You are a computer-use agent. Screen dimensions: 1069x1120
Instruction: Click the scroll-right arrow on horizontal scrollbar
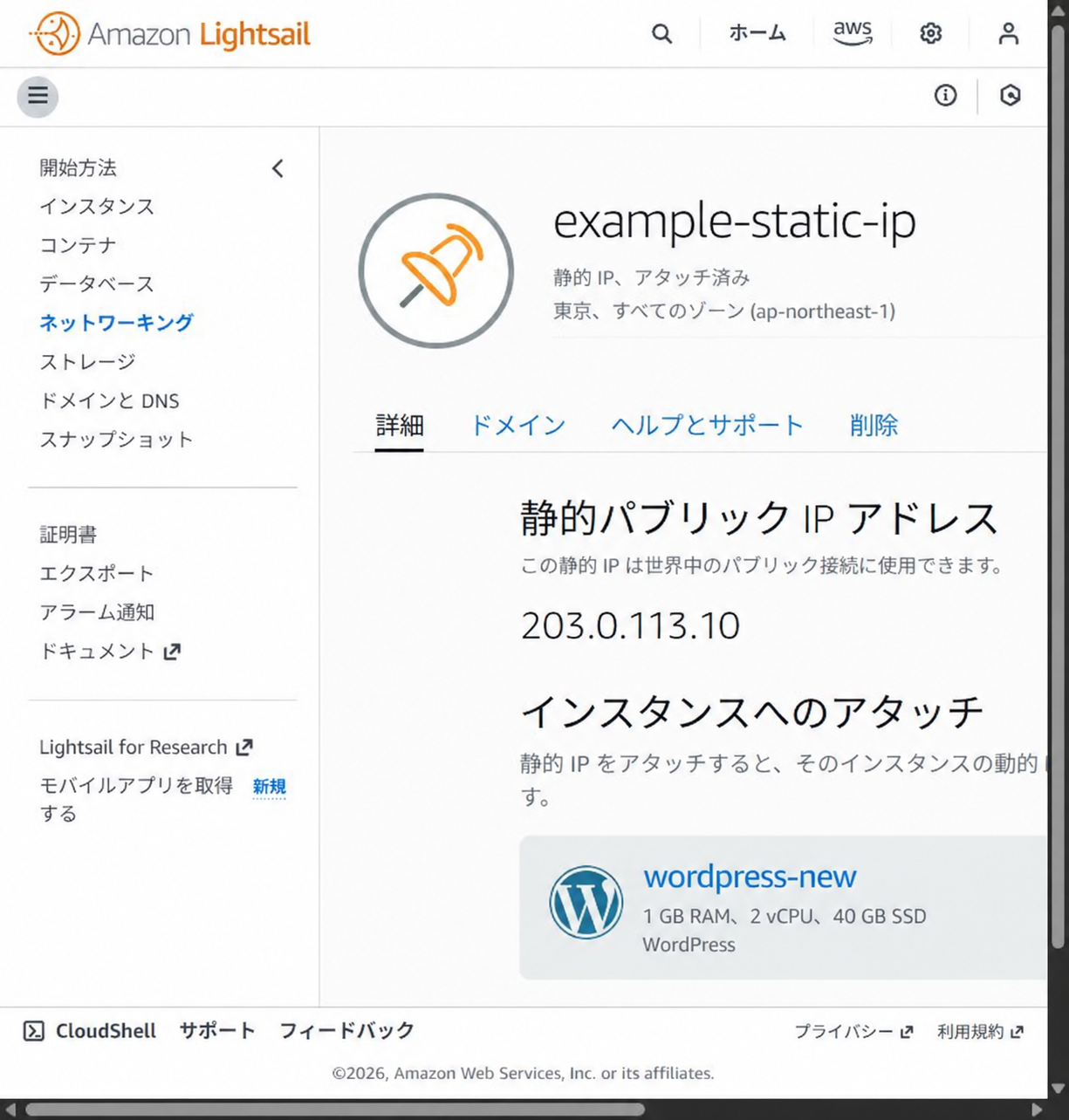click(1037, 1110)
